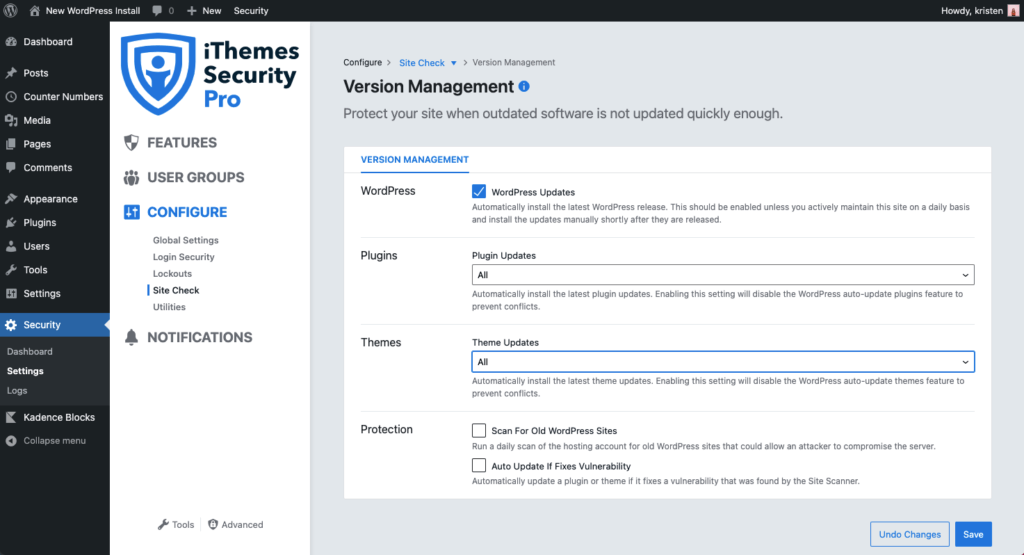The image size is (1024, 555).
Task: Click the home icon beside New WordPress Install
Action: click(35, 10)
